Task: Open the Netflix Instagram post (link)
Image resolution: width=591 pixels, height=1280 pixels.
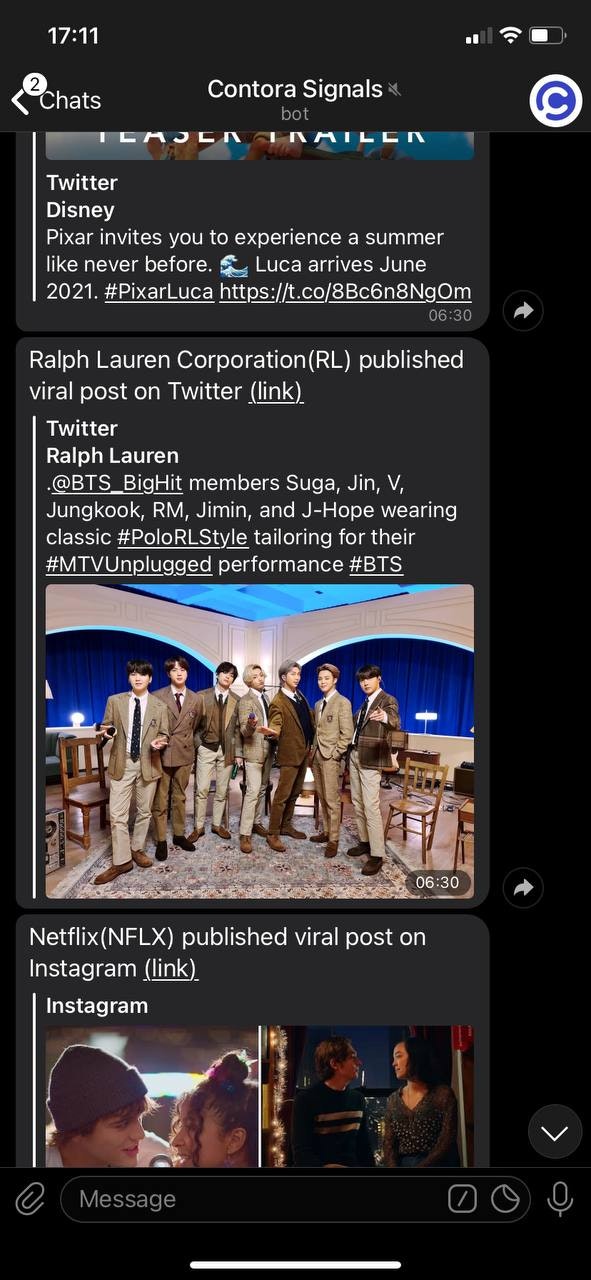Action: click(x=171, y=968)
